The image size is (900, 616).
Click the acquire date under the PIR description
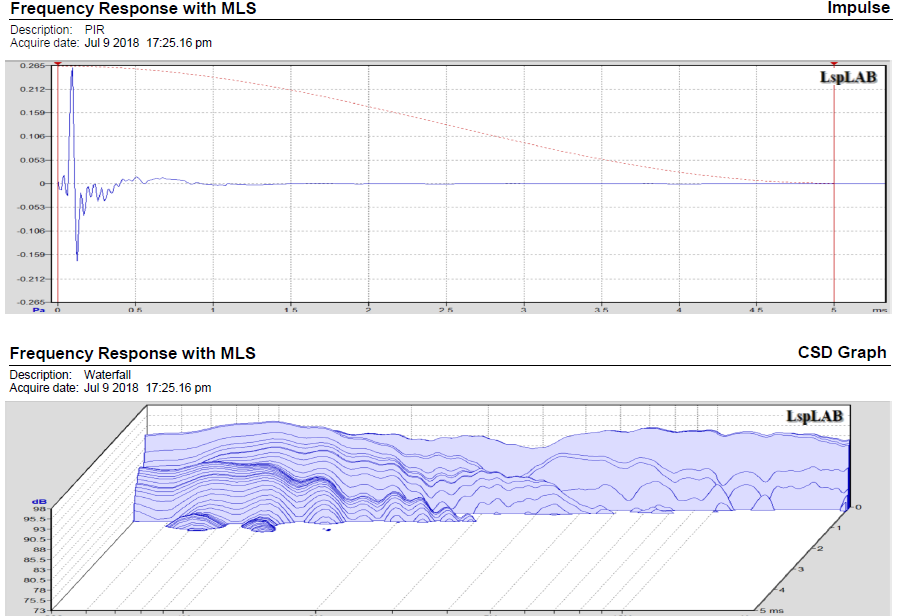pos(148,43)
